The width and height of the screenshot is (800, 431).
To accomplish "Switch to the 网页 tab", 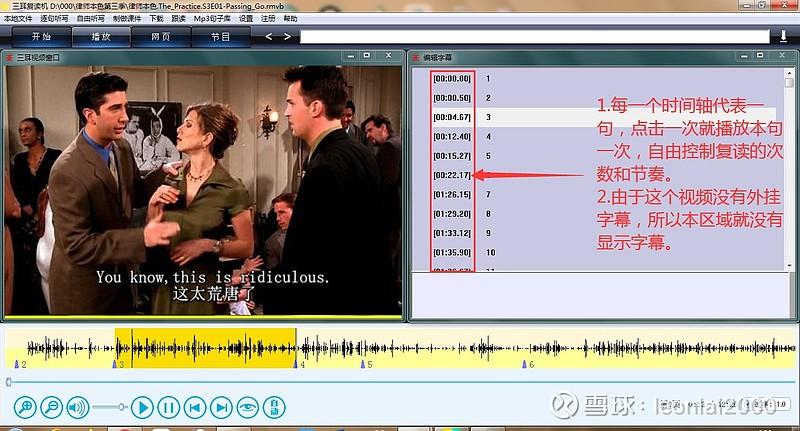I will 161,37.
